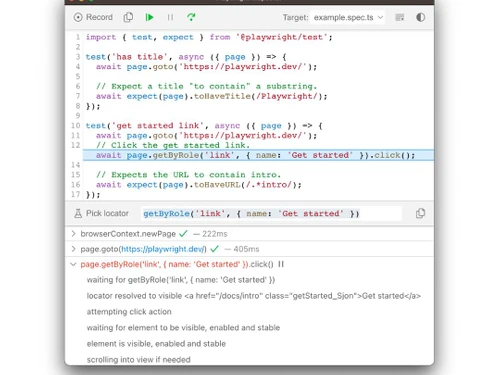Viewport: 500px width, 375px height.
Task: Resume execution with the green play icon
Action: [x=150, y=17]
